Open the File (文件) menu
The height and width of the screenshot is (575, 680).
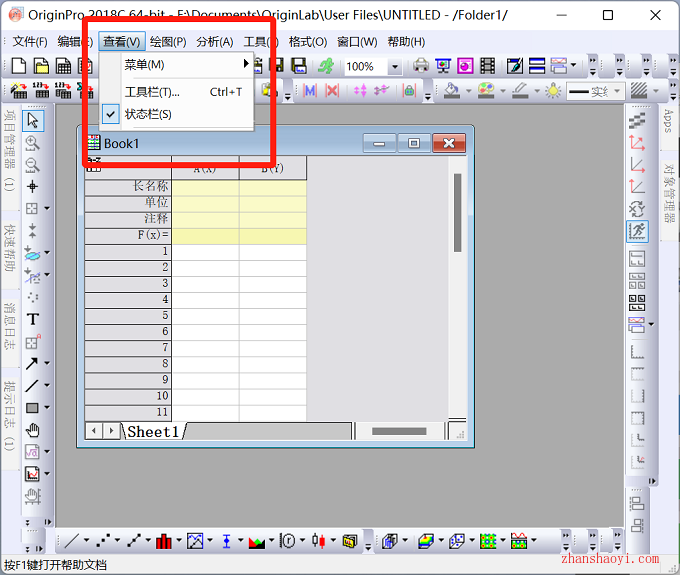point(29,42)
